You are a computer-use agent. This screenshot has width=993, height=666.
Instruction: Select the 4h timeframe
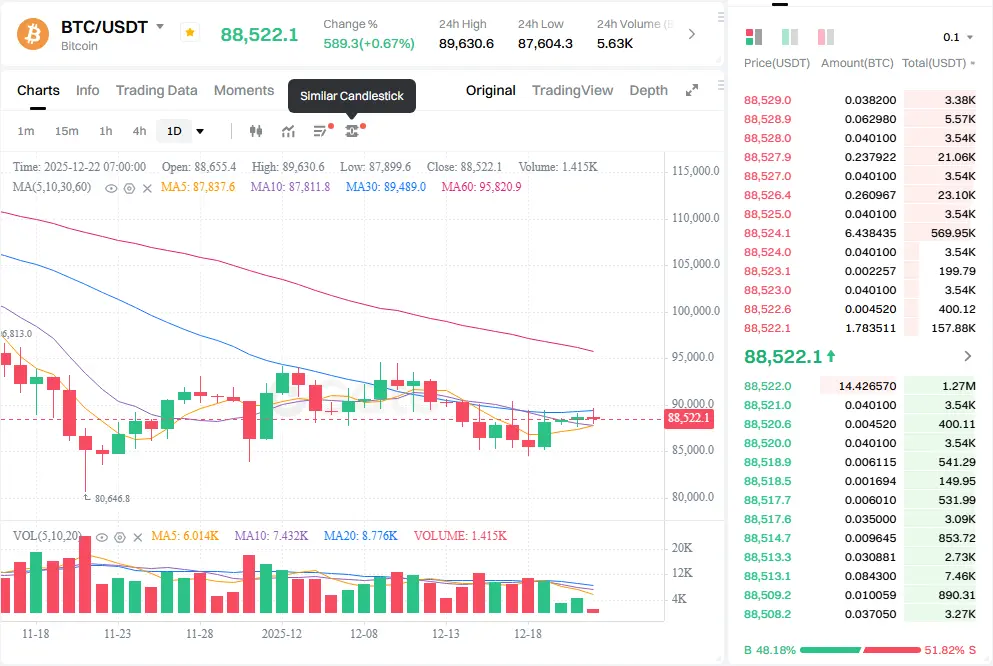(139, 131)
